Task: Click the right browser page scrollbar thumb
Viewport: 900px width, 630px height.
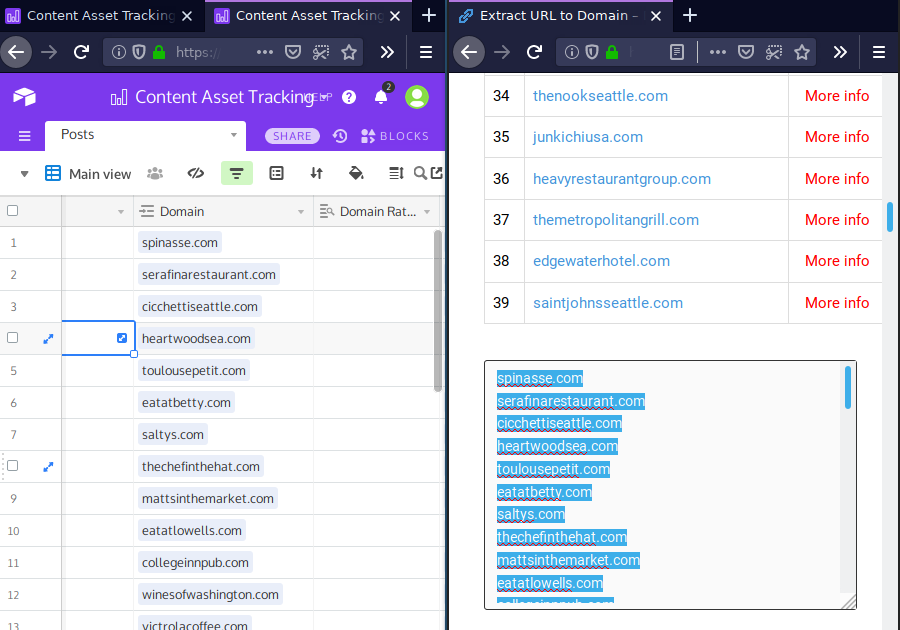Action: pos(890,216)
